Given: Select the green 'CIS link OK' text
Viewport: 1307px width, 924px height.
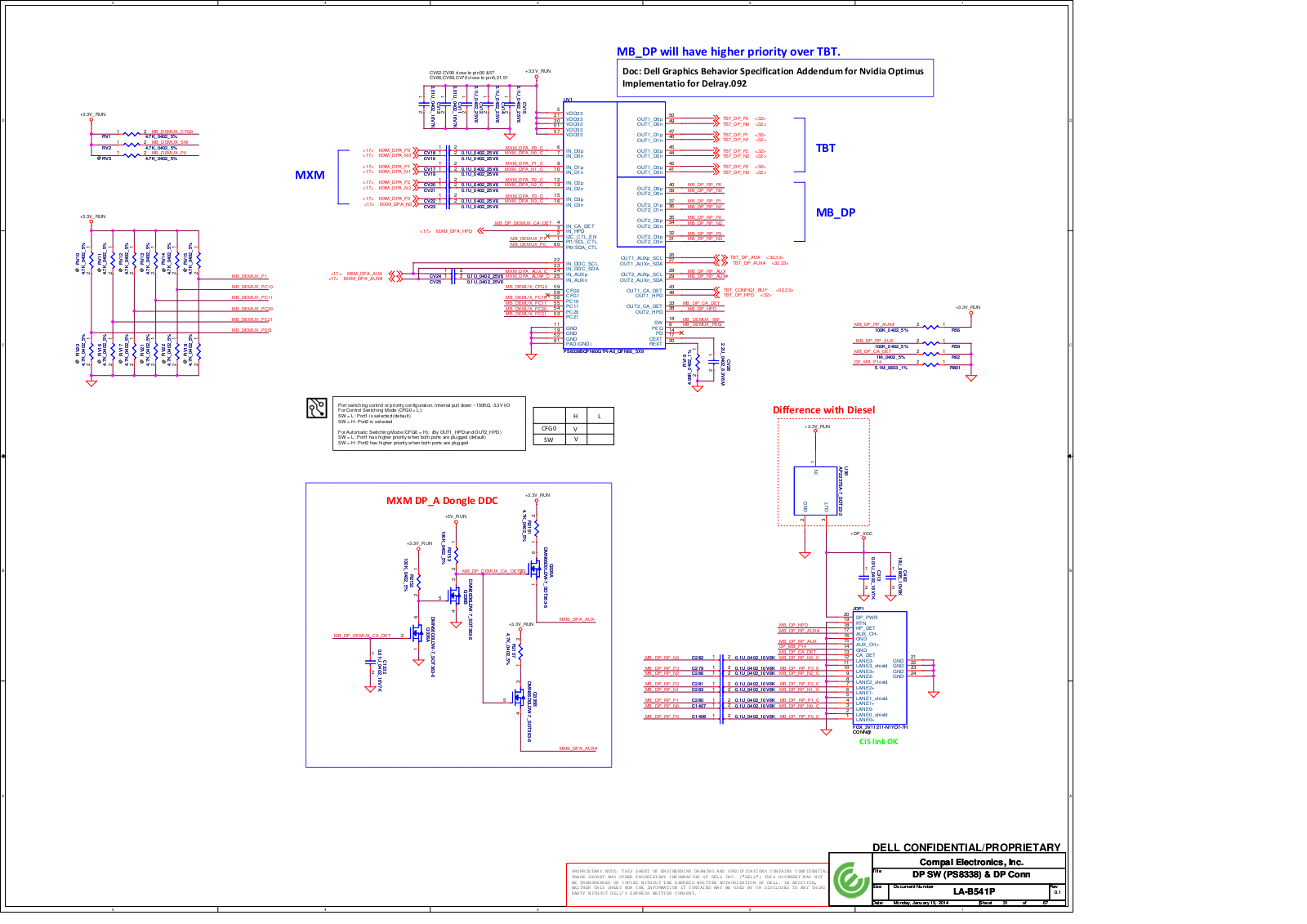Looking at the screenshot, I should coord(878,742).
